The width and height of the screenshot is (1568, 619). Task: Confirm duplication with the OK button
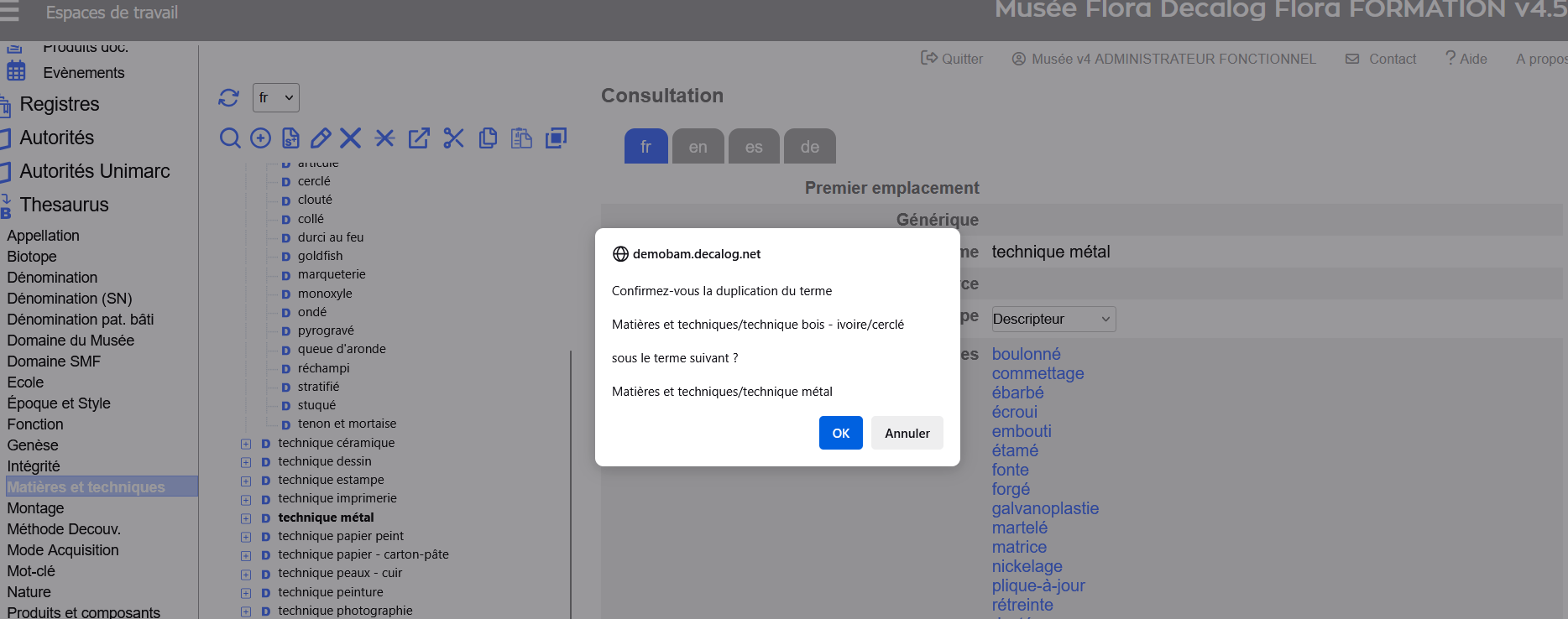pyautogui.click(x=840, y=433)
